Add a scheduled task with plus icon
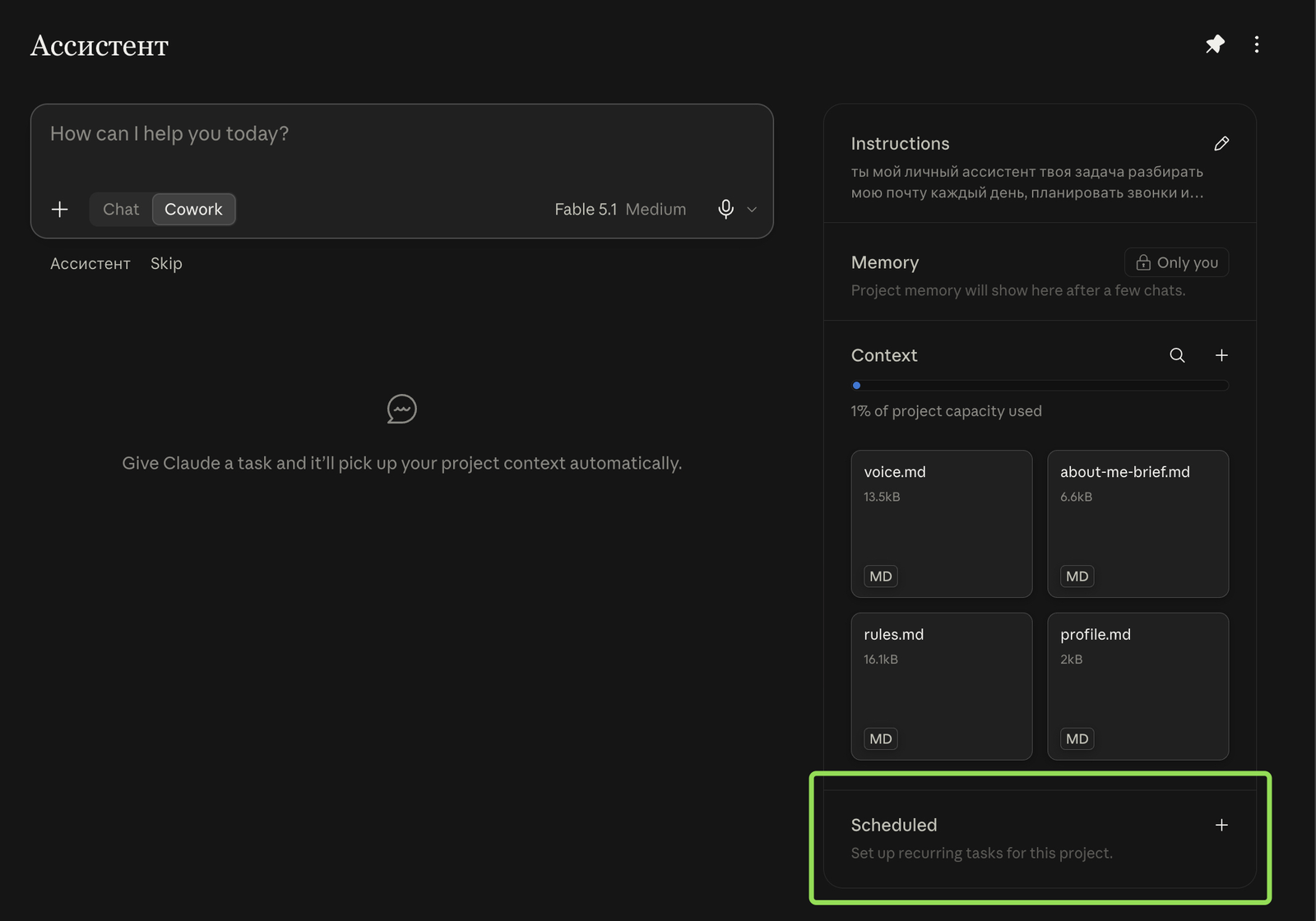1316x921 pixels. (x=1221, y=825)
